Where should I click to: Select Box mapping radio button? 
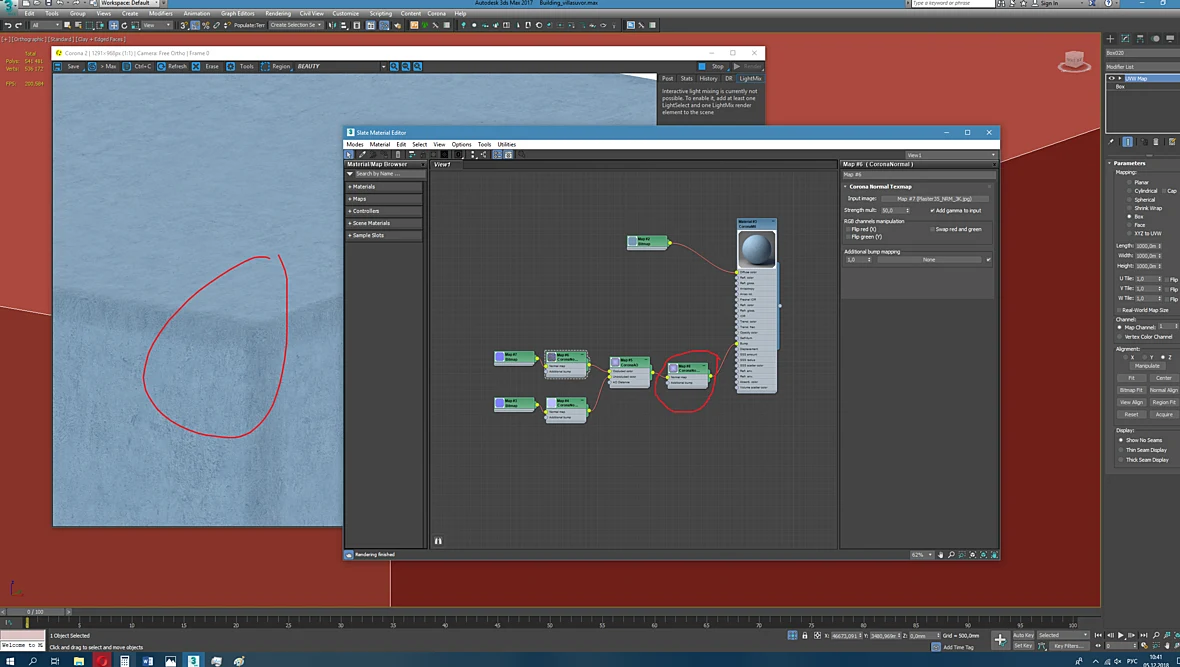pos(1130,216)
